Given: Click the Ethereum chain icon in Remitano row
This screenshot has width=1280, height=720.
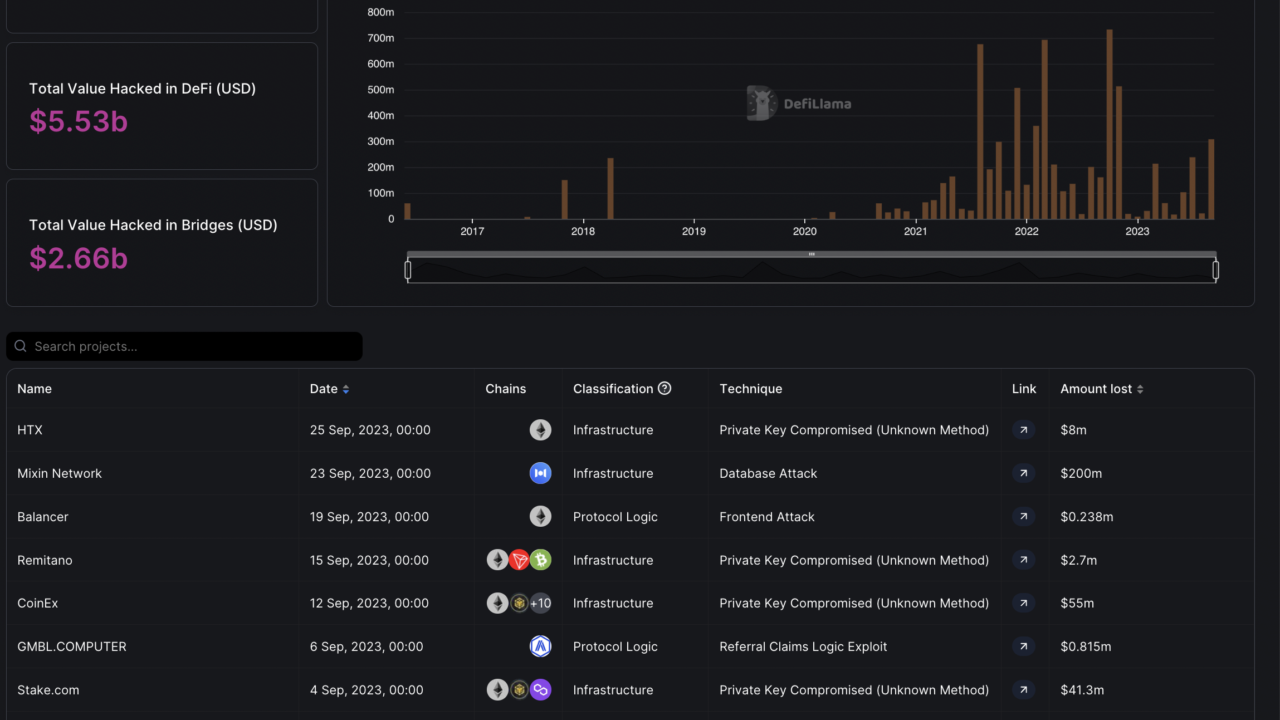Looking at the screenshot, I should point(497,560).
